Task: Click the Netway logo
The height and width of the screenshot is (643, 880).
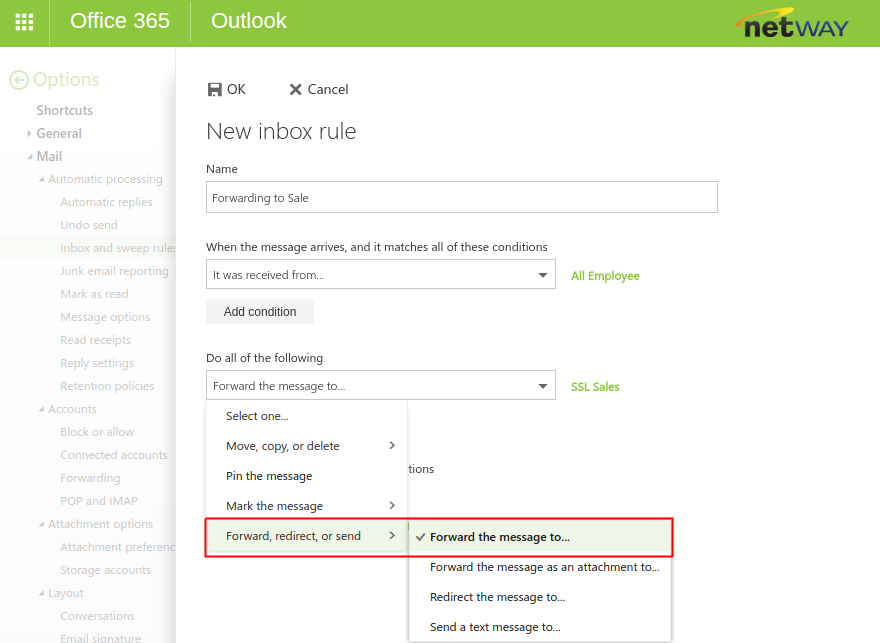Action: pos(791,24)
